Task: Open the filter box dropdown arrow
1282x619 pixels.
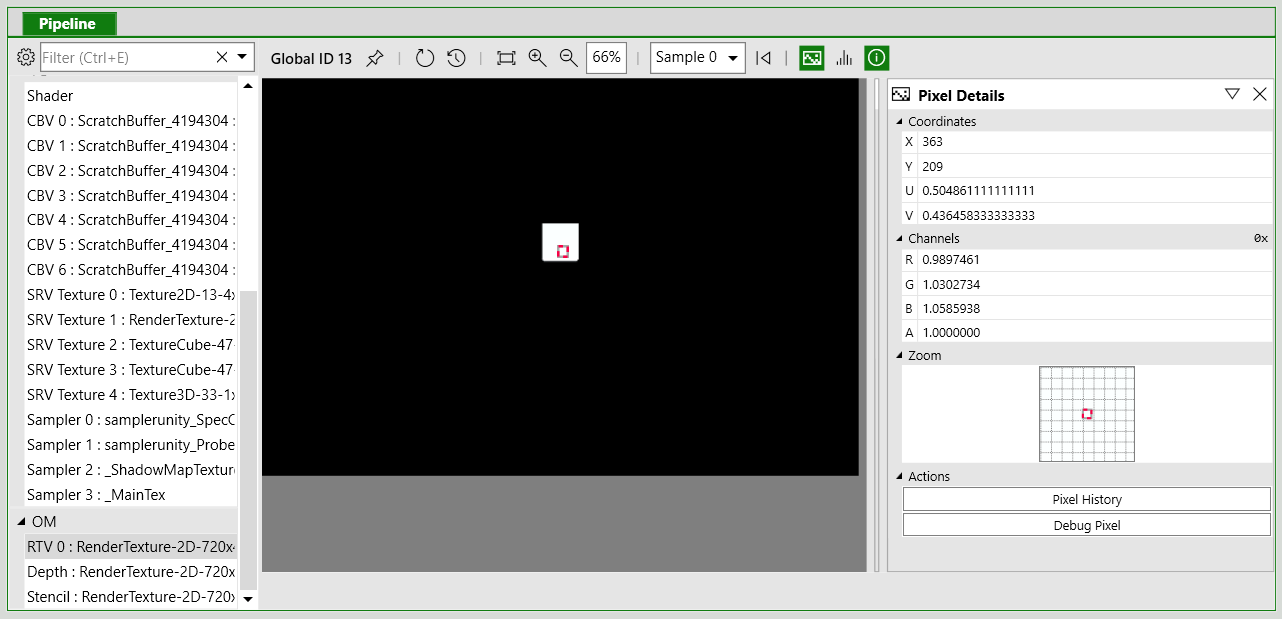Action: (x=243, y=58)
